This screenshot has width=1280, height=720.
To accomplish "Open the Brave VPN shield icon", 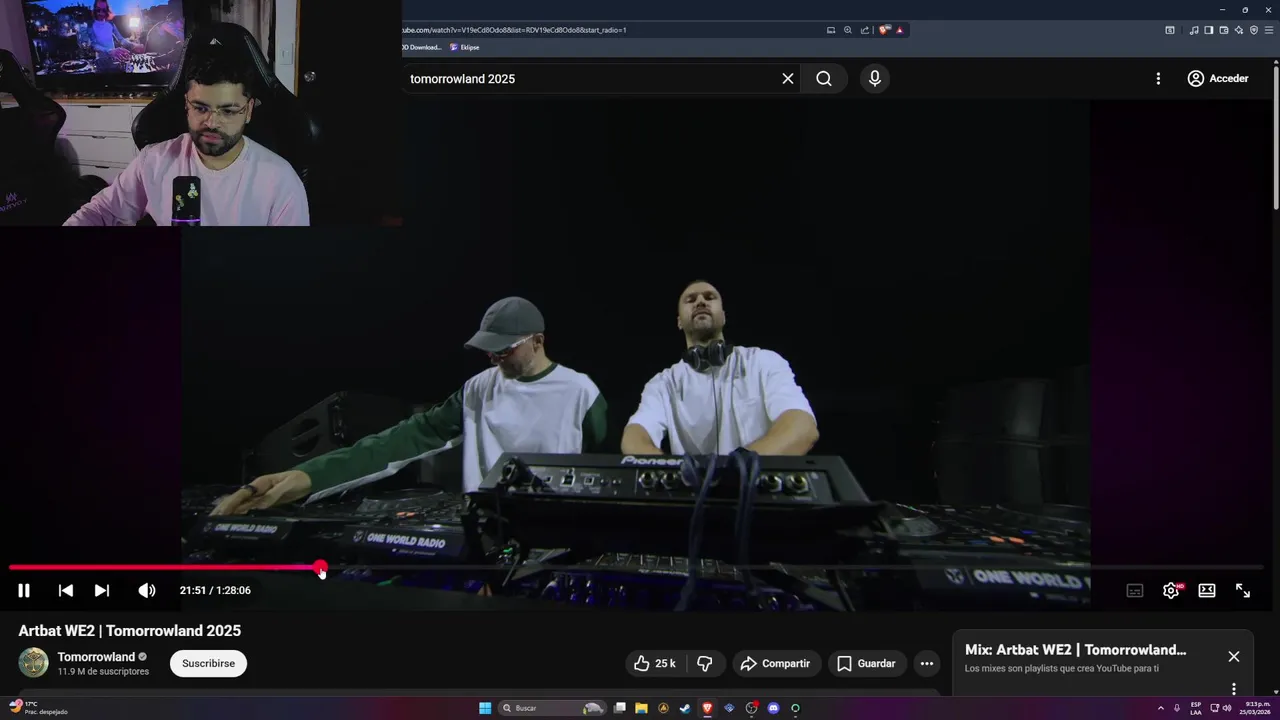I will 1254,30.
